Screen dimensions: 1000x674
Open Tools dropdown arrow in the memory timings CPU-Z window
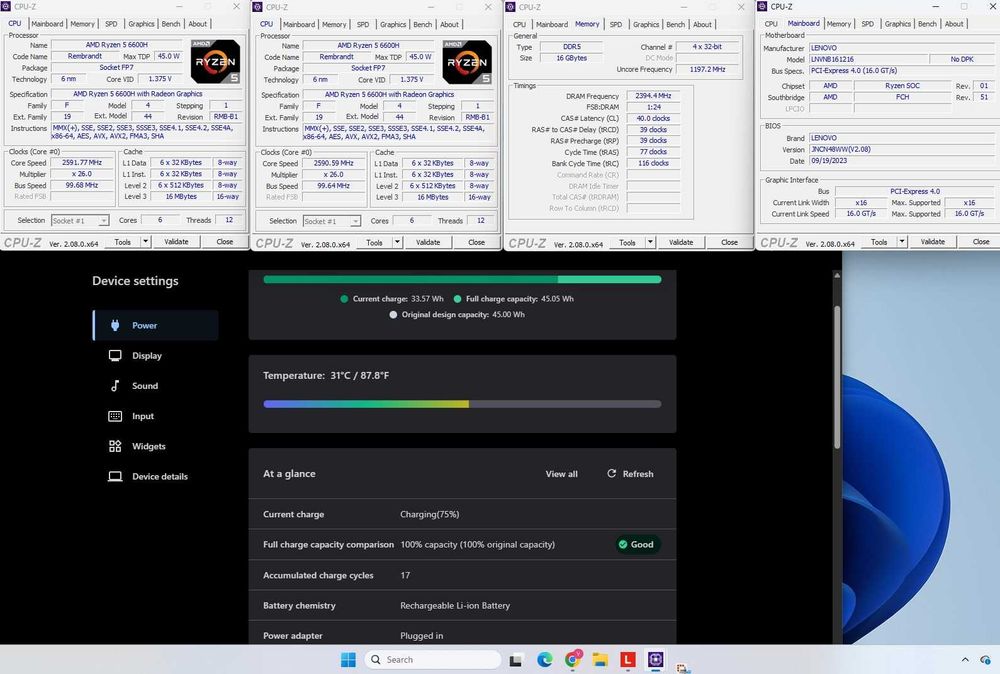pyautogui.click(x=650, y=242)
